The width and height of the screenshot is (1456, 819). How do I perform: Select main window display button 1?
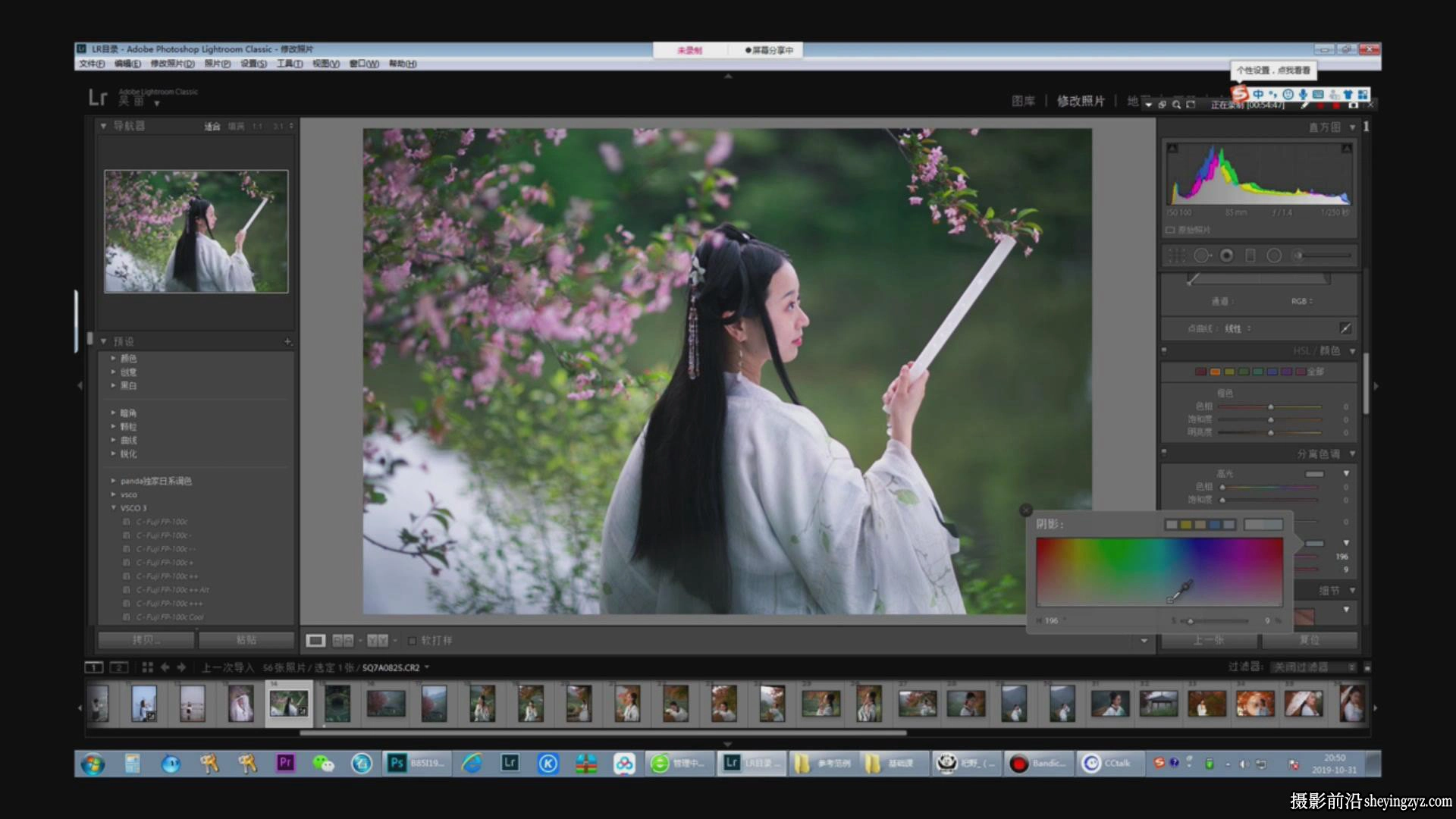[x=93, y=667]
